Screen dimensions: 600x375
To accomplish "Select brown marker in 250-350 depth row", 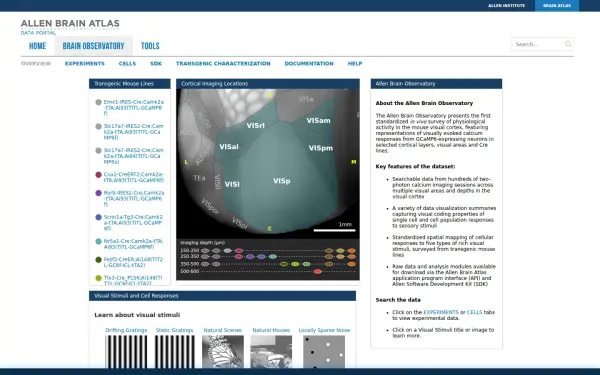I will (x=329, y=256).
